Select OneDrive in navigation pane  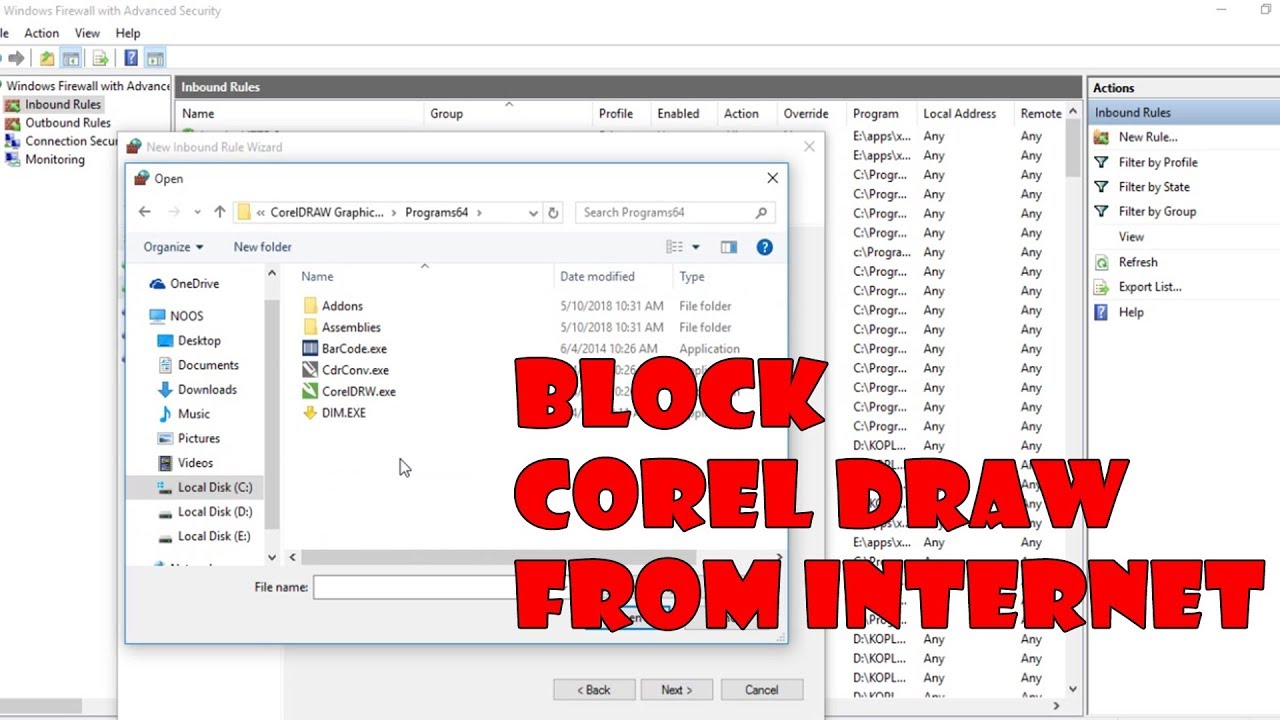coord(194,284)
